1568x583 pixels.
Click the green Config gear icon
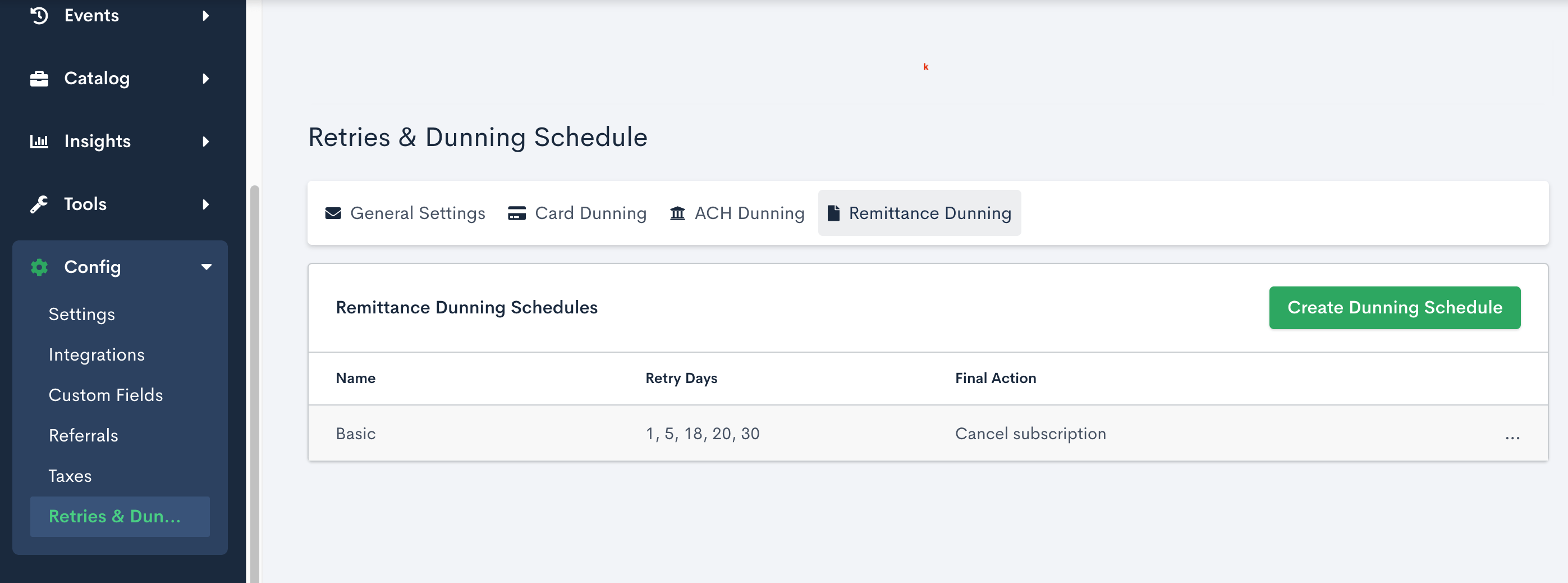coord(39,267)
